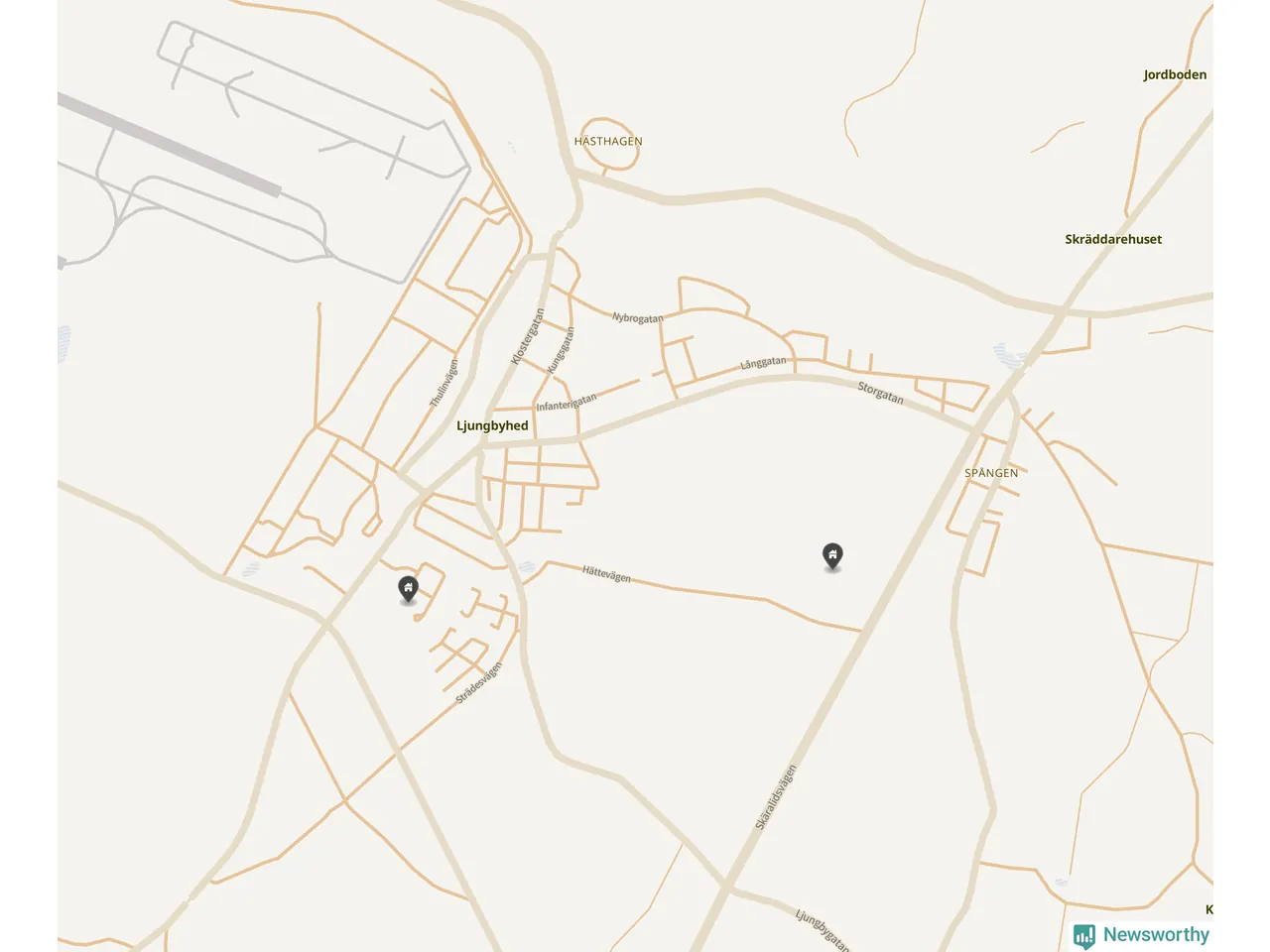Click the Strädesvägen street label
The height and width of the screenshot is (952, 1270).
(x=479, y=682)
